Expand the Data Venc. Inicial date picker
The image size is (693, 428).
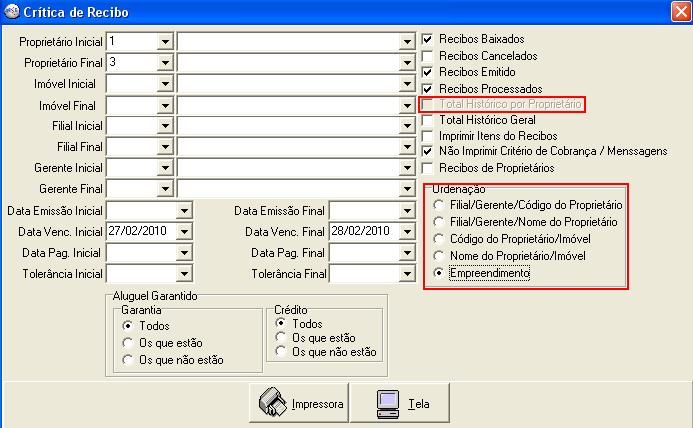184,232
